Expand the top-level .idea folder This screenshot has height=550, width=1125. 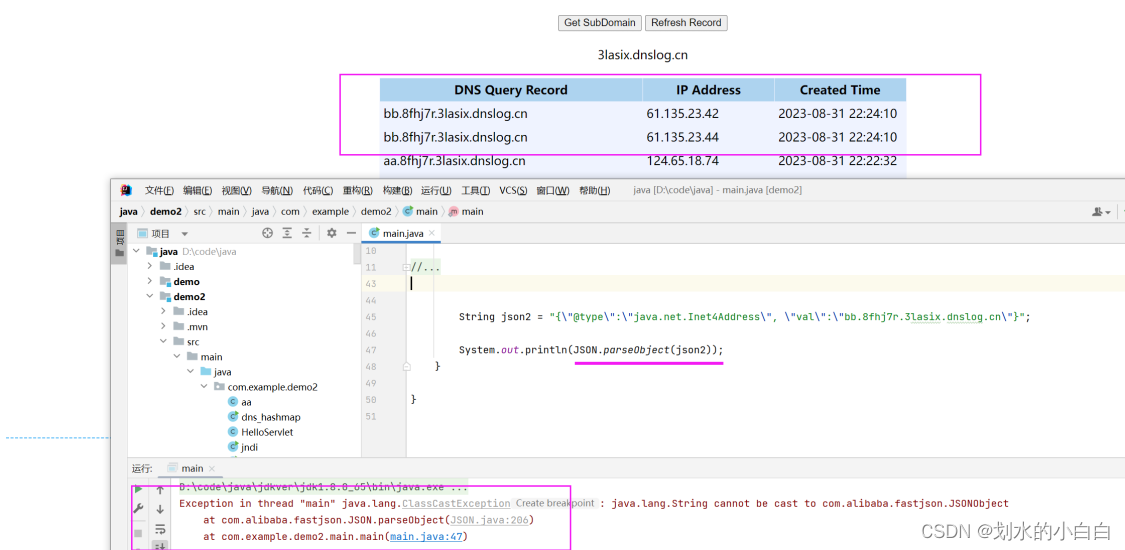[x=149, y=267]
